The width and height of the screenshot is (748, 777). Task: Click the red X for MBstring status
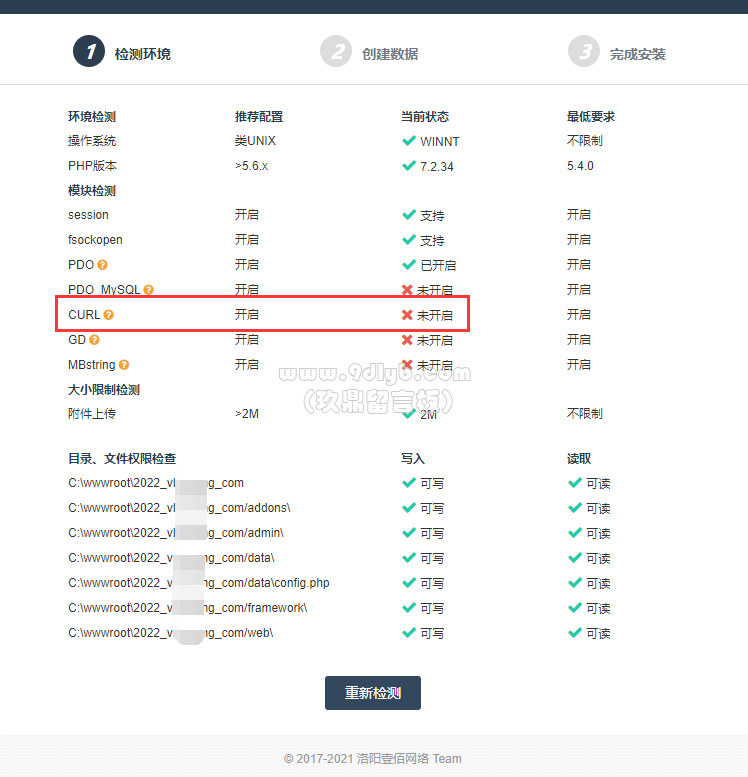(x=407, y=365)
